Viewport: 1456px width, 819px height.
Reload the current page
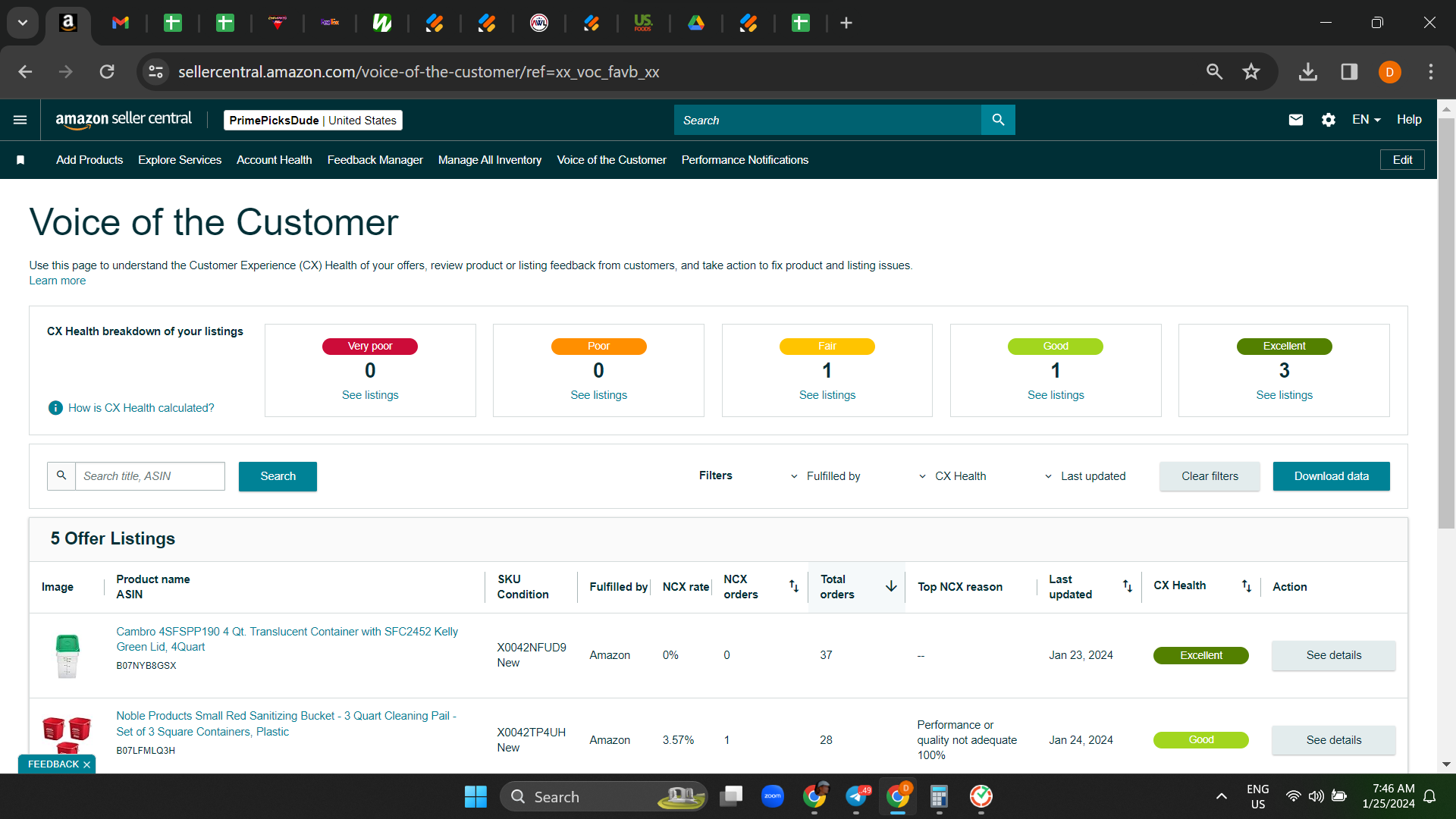tap(107, 72)
